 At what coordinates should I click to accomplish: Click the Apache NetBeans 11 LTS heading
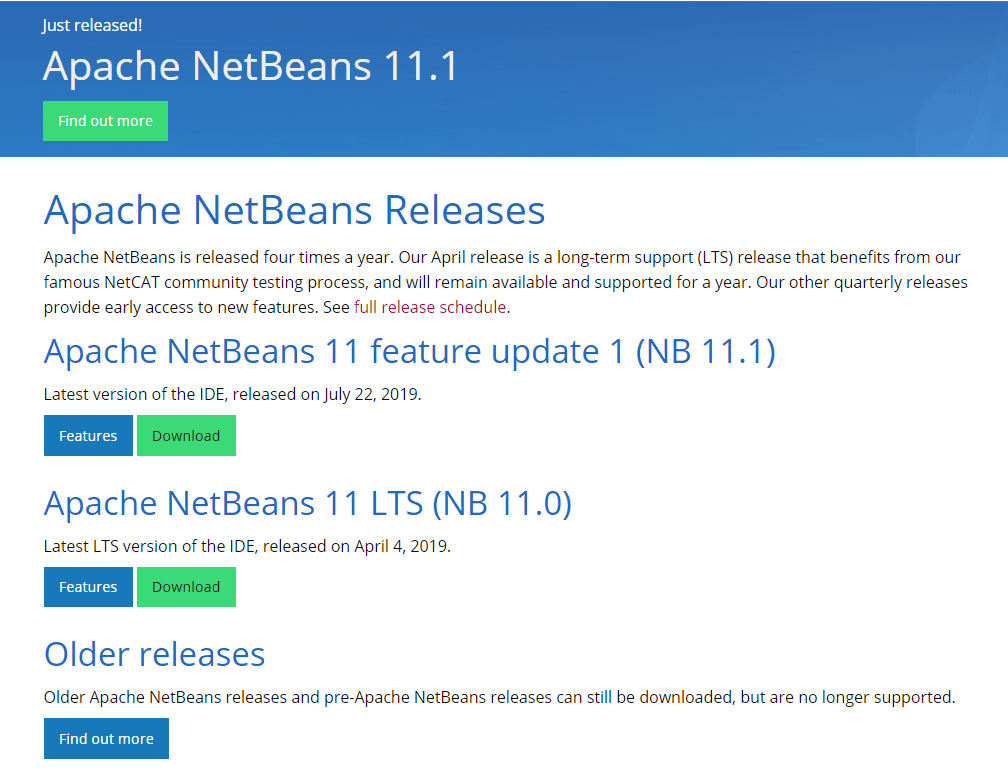(308, 503)
